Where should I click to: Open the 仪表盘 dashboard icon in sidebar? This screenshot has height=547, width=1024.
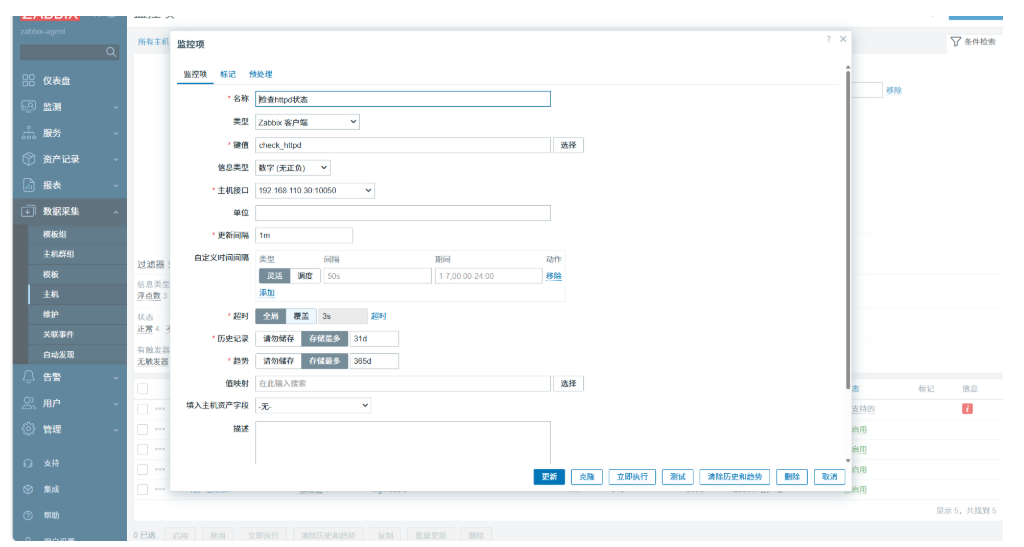[29, 80]
